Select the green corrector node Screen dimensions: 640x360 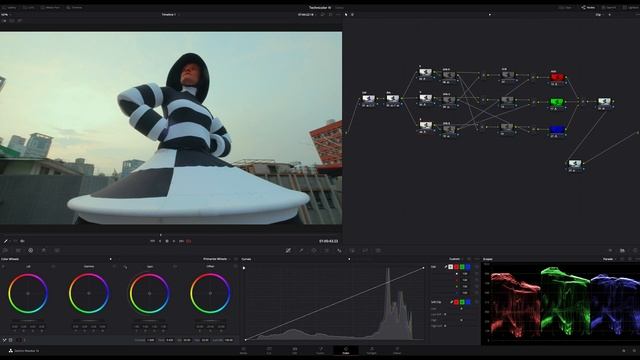pyautogui.click(x=557, y=102)
